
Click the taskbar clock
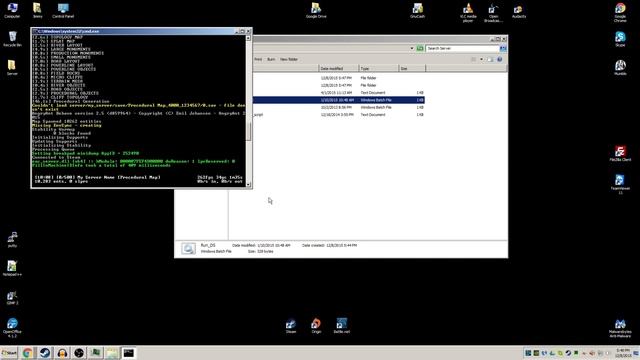[622, 353]
